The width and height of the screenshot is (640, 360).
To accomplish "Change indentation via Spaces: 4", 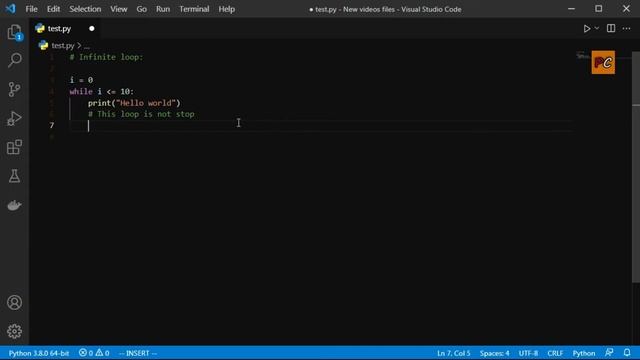I will click(x=494, y=353).
